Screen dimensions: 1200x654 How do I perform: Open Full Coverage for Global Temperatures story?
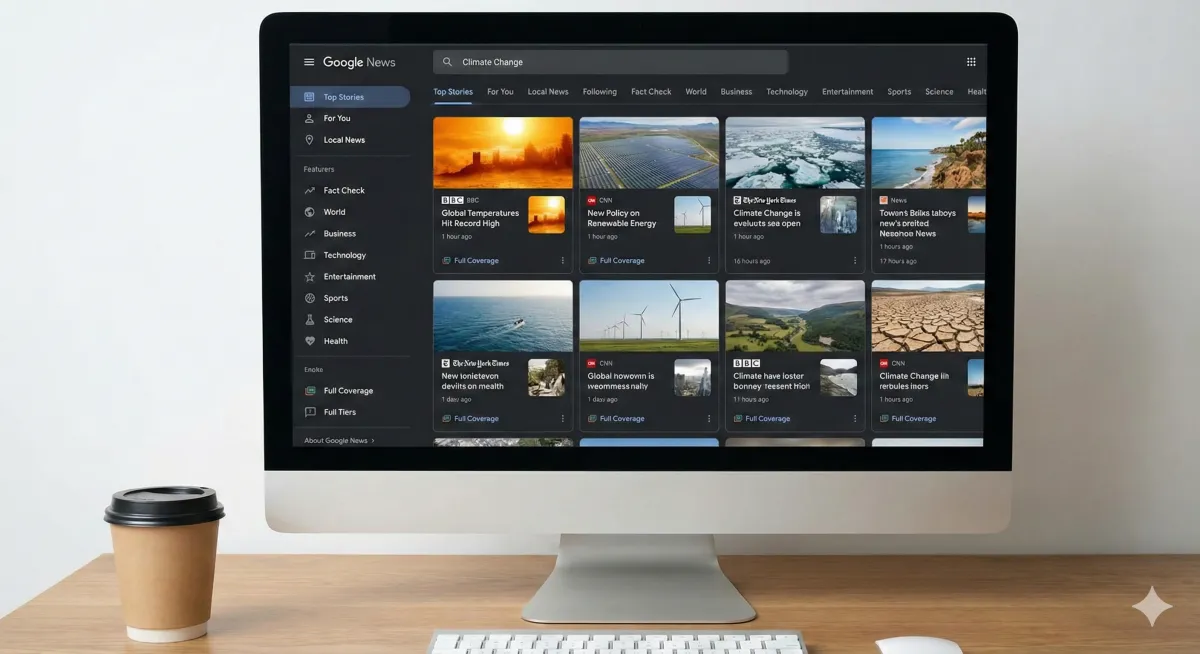470,261
